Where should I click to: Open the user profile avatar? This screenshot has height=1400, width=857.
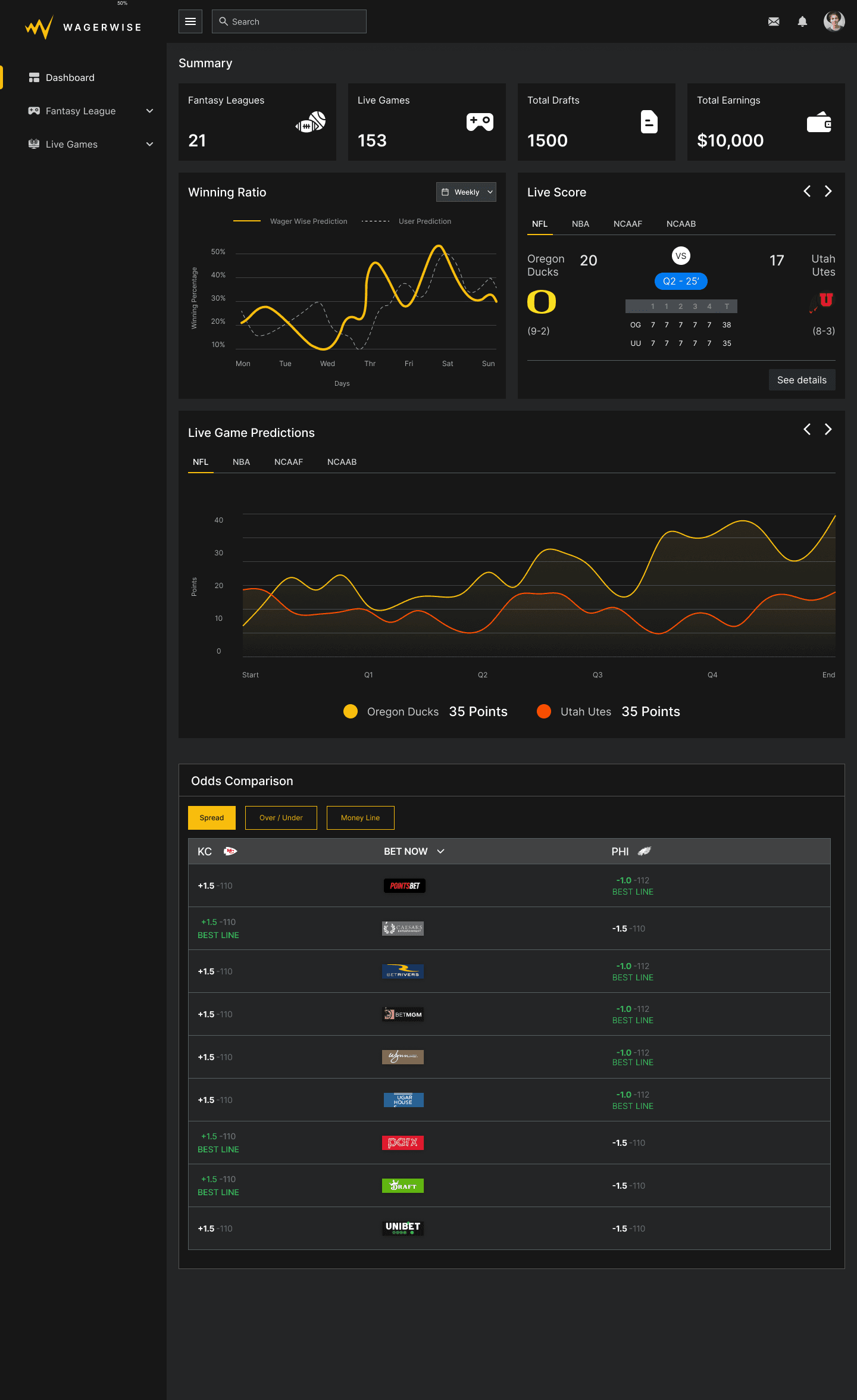834,21
